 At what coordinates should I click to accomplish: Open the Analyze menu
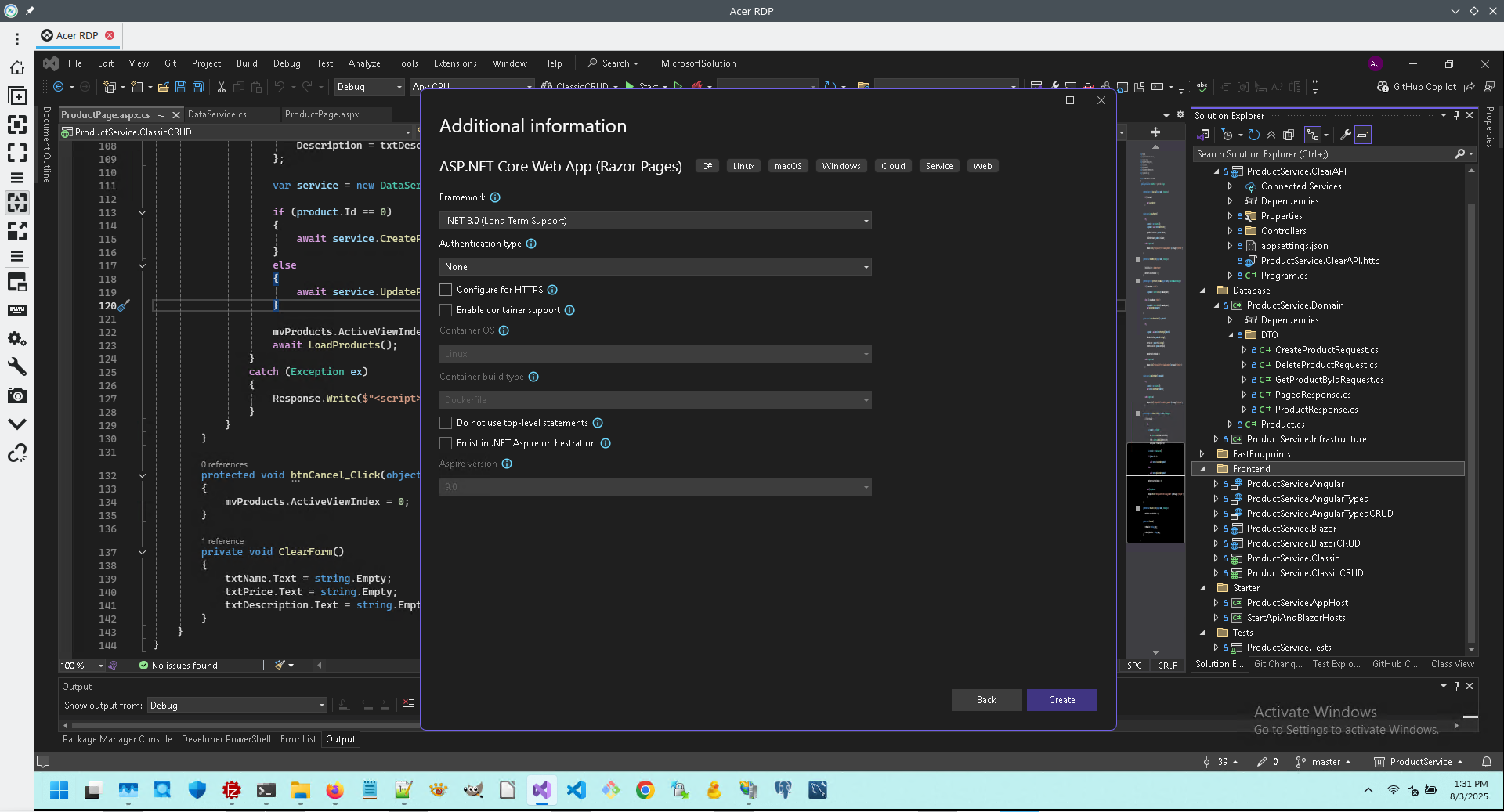click(x=364, y=63)
